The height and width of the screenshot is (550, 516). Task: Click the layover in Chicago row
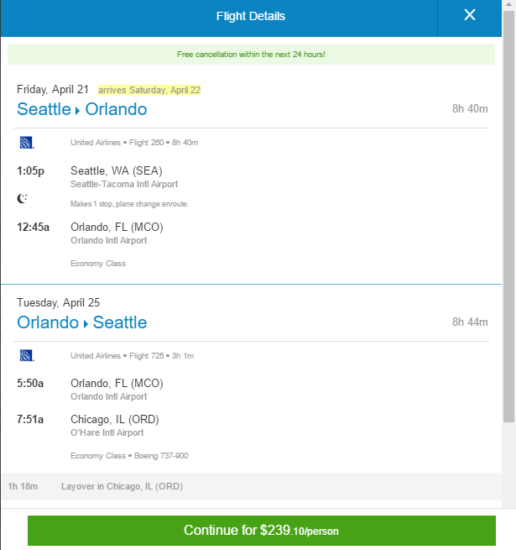[251, 487]
